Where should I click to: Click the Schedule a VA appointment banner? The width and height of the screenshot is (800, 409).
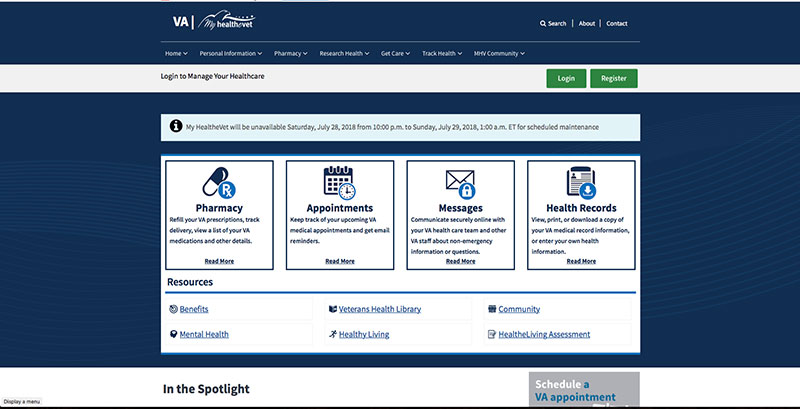(584, 389)
